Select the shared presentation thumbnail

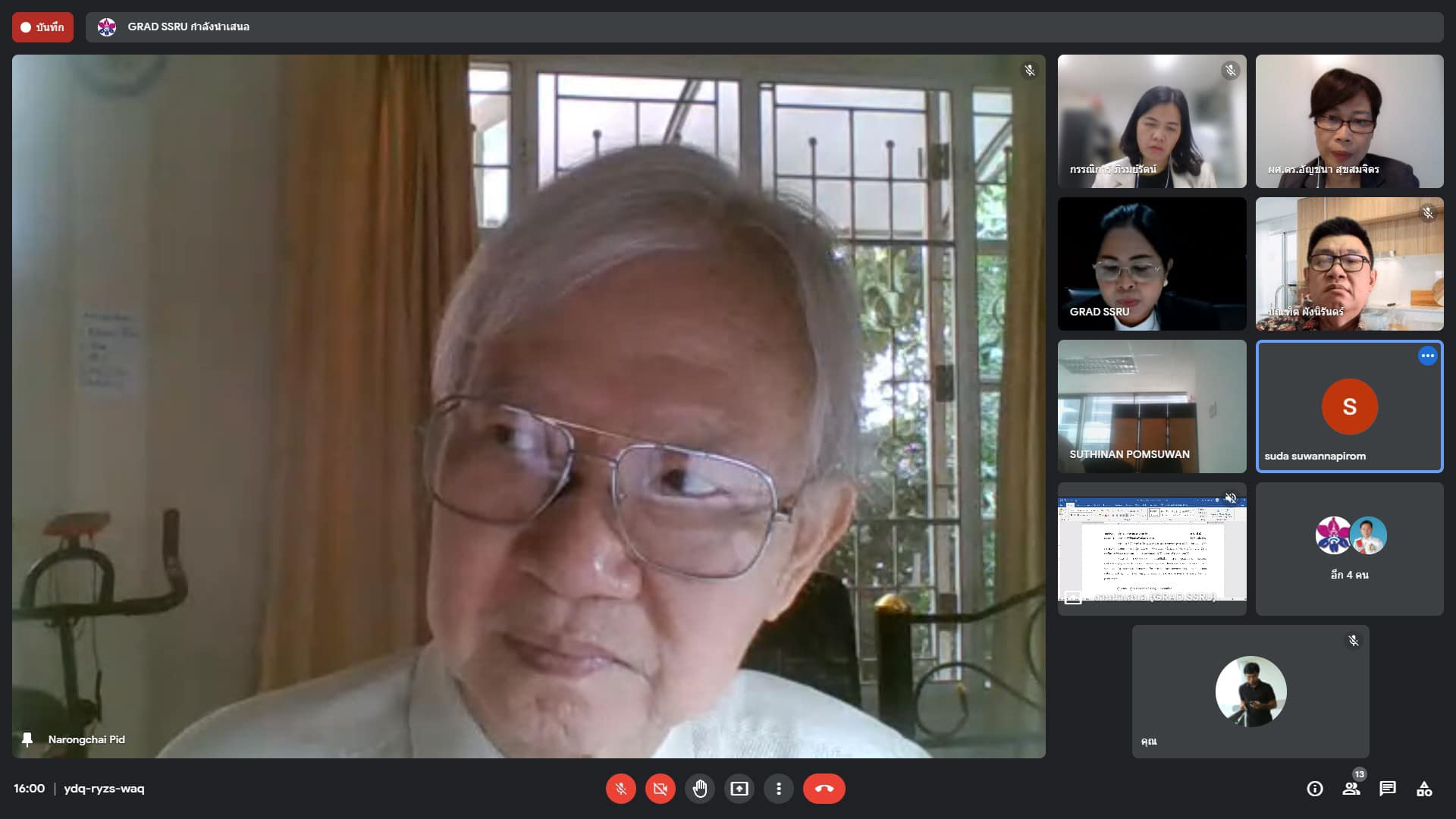(x=1151, y=548)
